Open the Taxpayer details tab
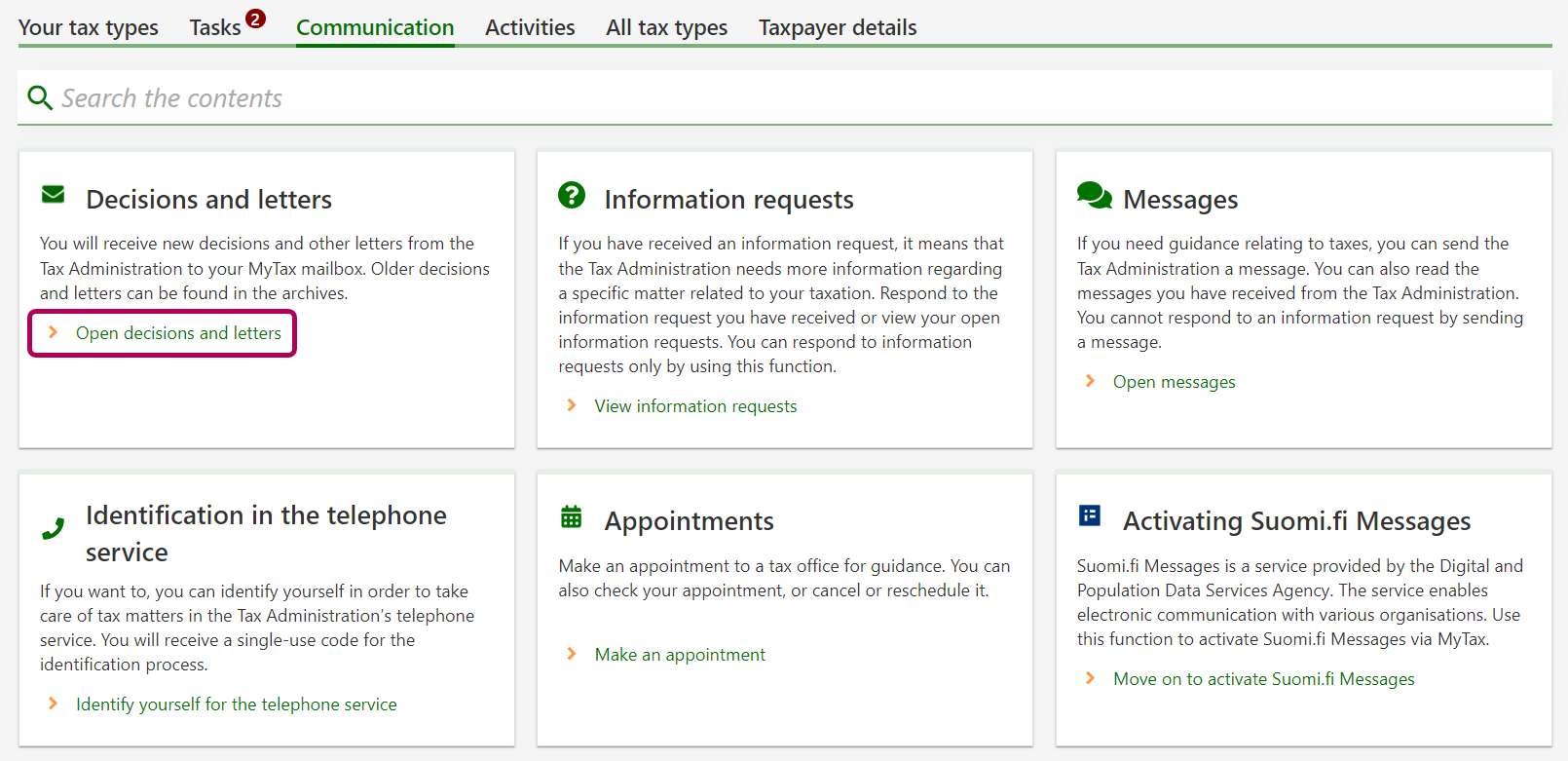The image size is (1568, 761). tap(838, 27)
